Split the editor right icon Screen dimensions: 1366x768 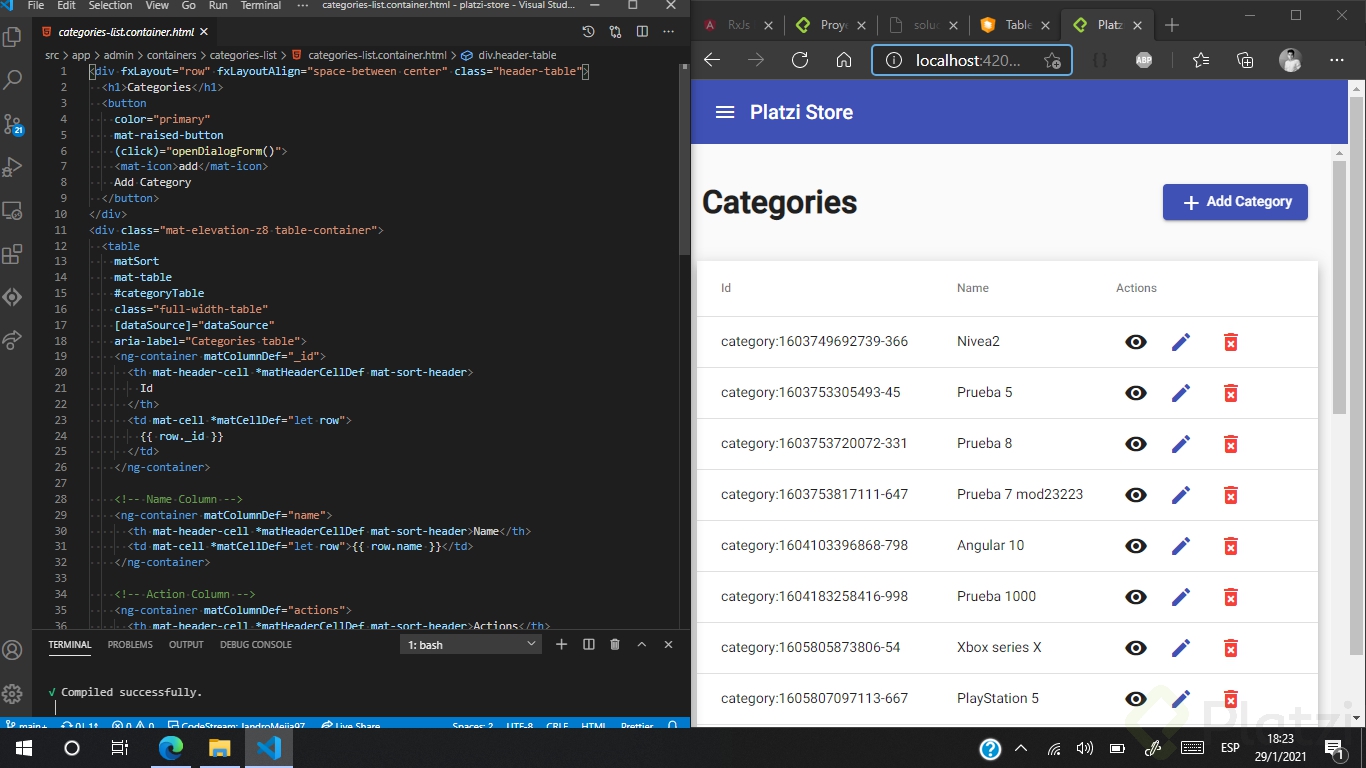coord(642,32)
